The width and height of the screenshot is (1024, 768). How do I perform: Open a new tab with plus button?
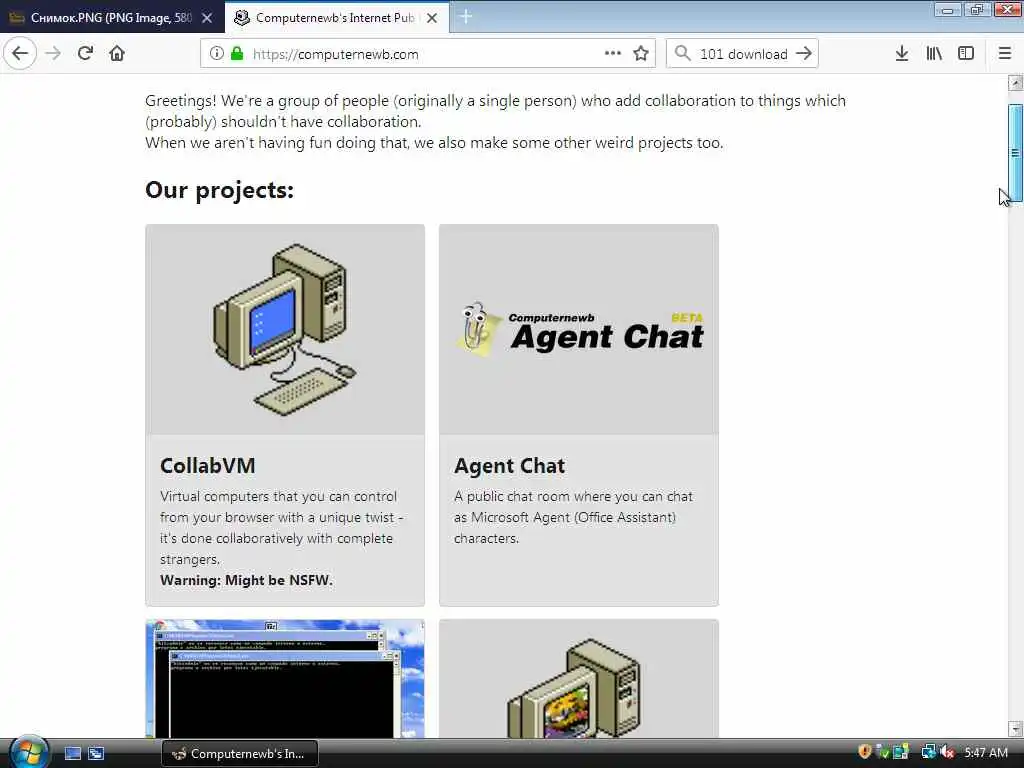(466, 17)
